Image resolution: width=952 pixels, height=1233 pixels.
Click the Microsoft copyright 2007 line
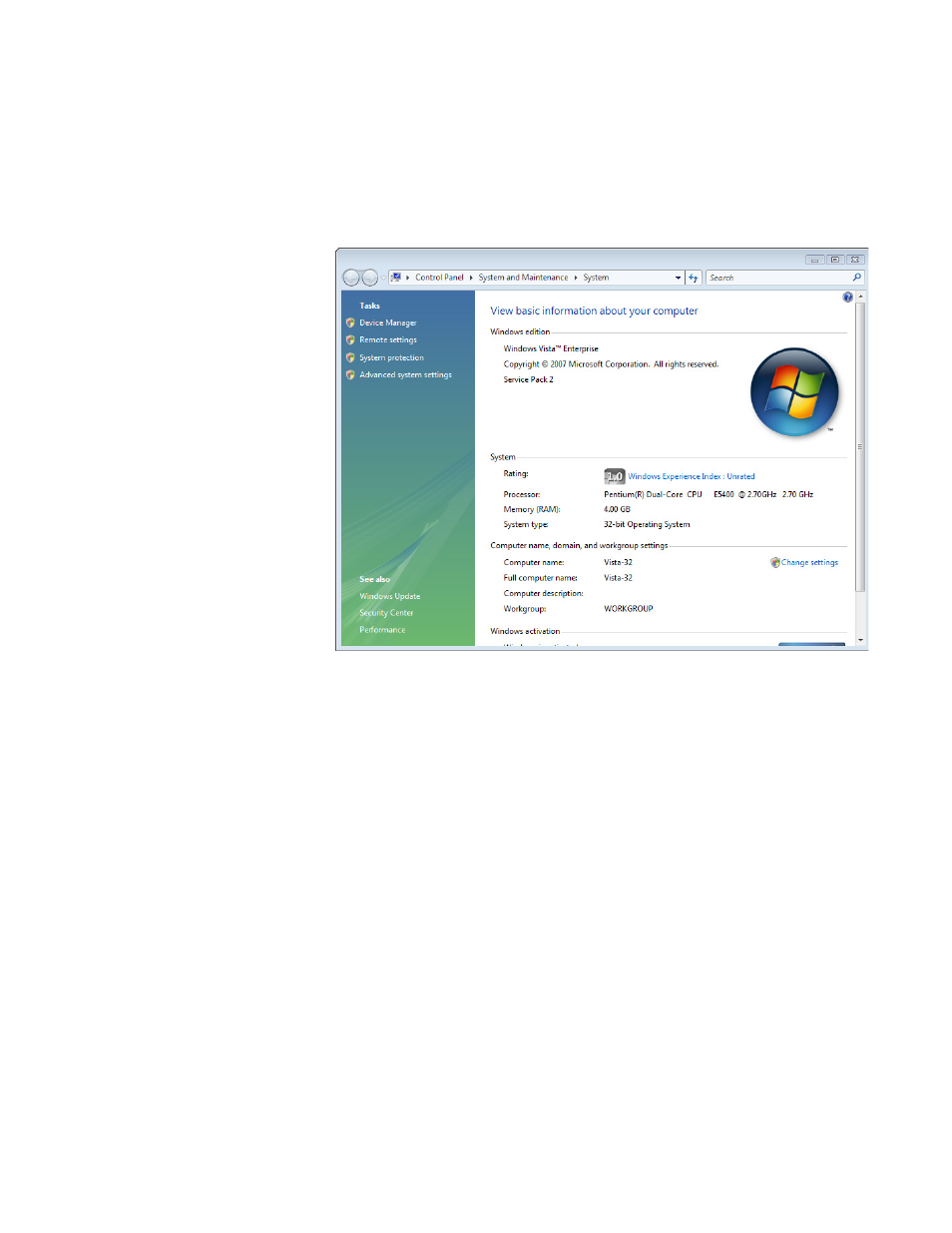pos(611,364)
